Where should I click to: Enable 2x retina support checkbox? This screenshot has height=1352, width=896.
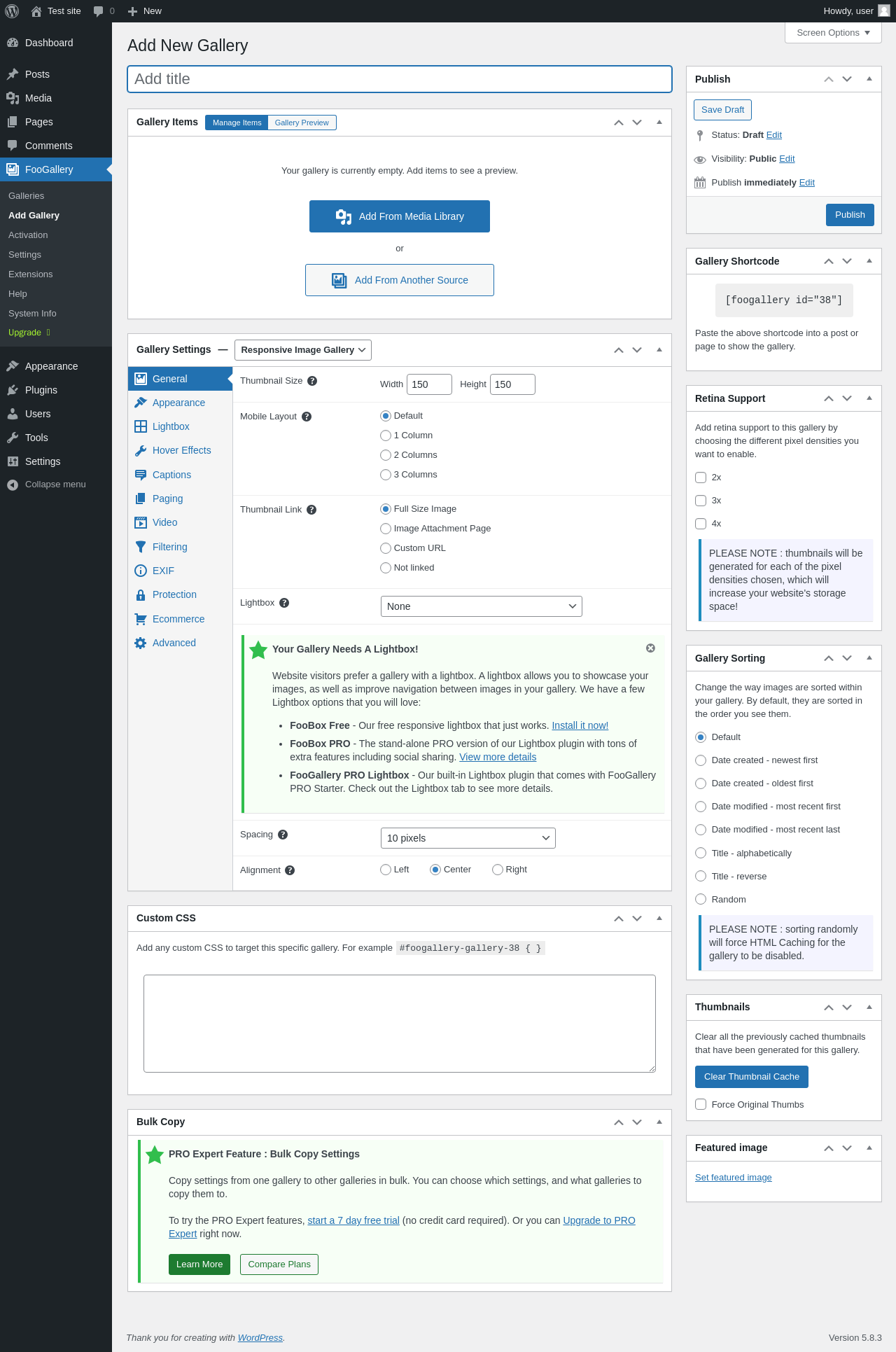[701, 478]
